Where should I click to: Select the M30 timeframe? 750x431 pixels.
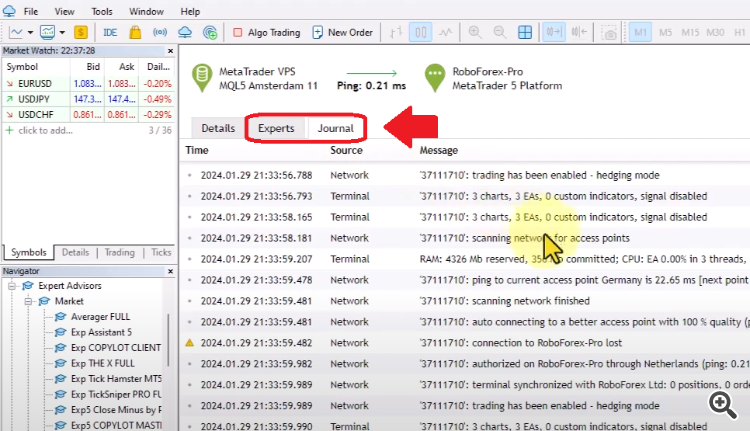click(x=715, y=33)
